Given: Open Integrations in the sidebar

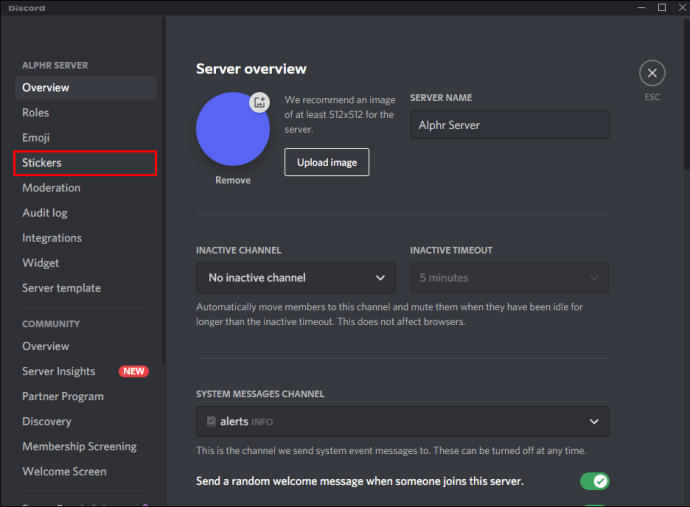Looking at the screenshot, I should point(52,238).
